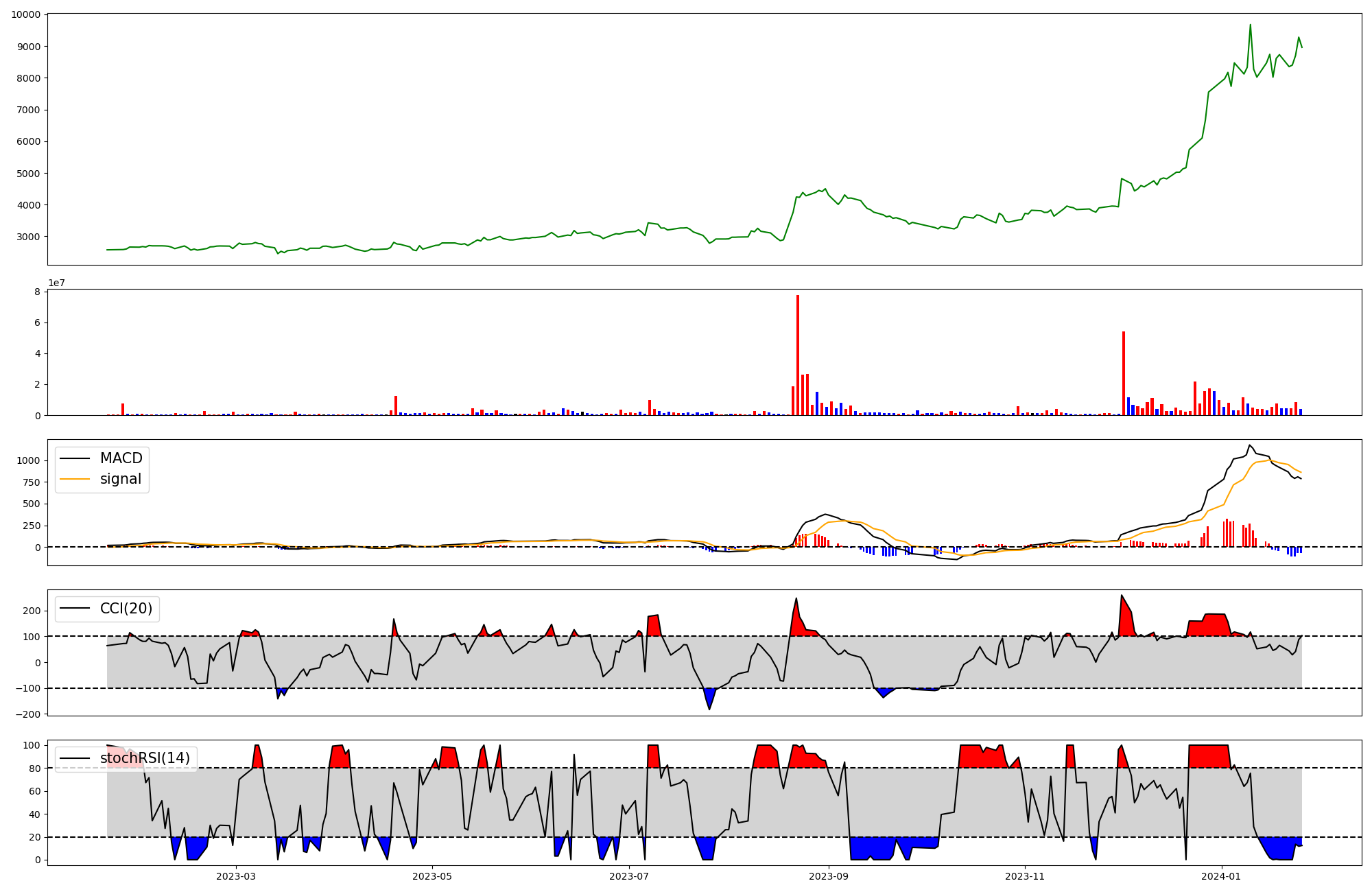
Task: Click the 2023-09 x-axis date label
Action: (x=829, y=876)
